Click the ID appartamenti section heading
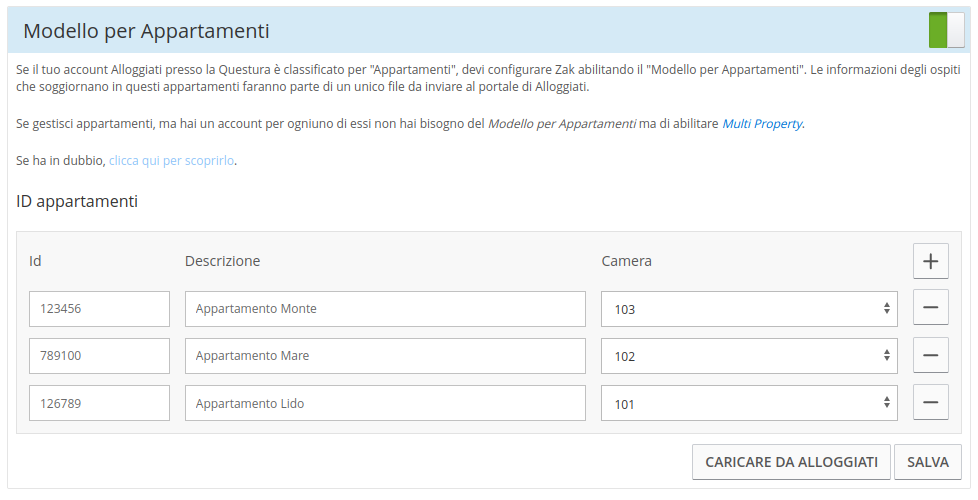The height and width of the screenshot is (500, 978). pos(77,201)
